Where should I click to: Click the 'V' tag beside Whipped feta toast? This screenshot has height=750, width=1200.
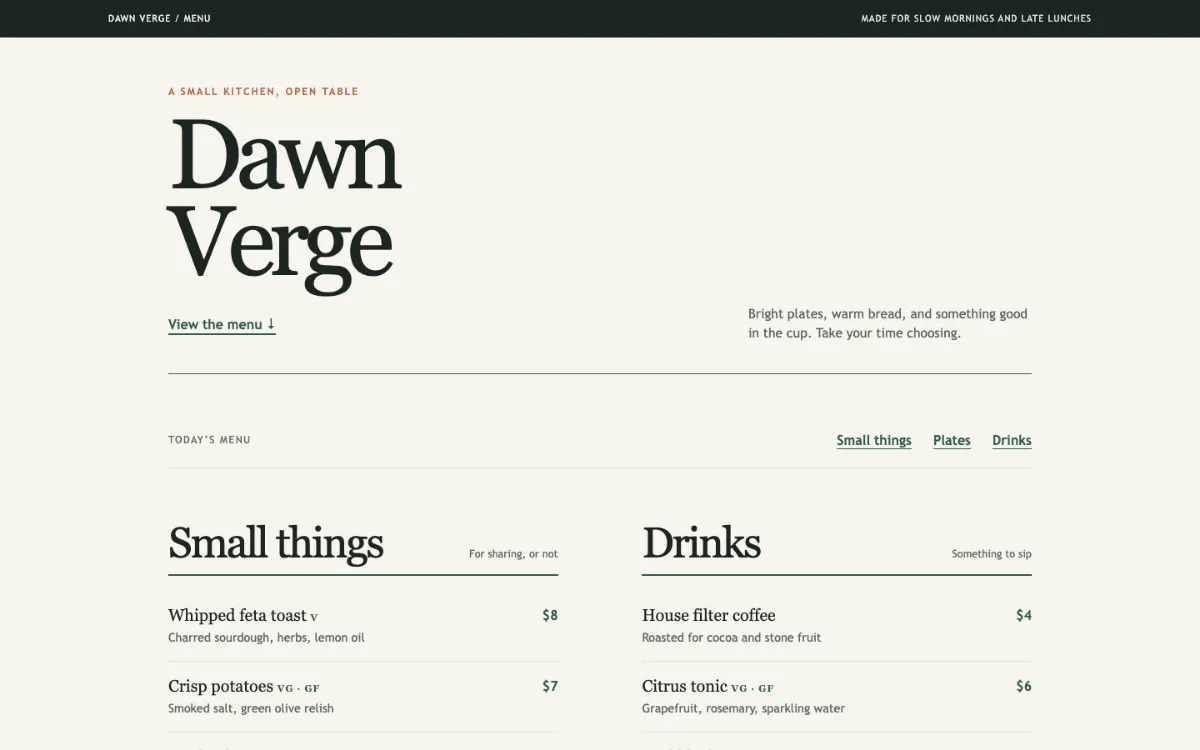point(314,617)
